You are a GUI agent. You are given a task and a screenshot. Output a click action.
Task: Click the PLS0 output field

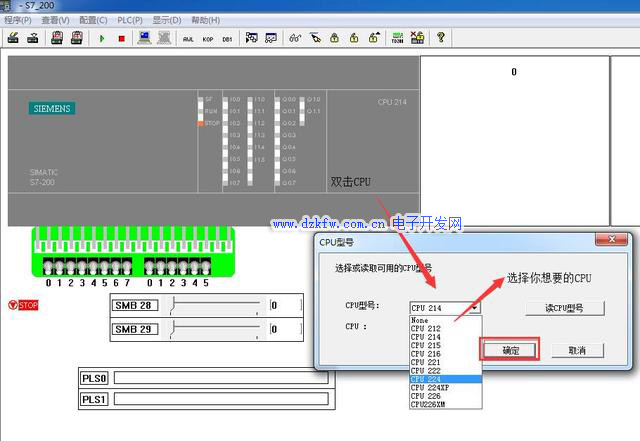click(x=220, y=378)
